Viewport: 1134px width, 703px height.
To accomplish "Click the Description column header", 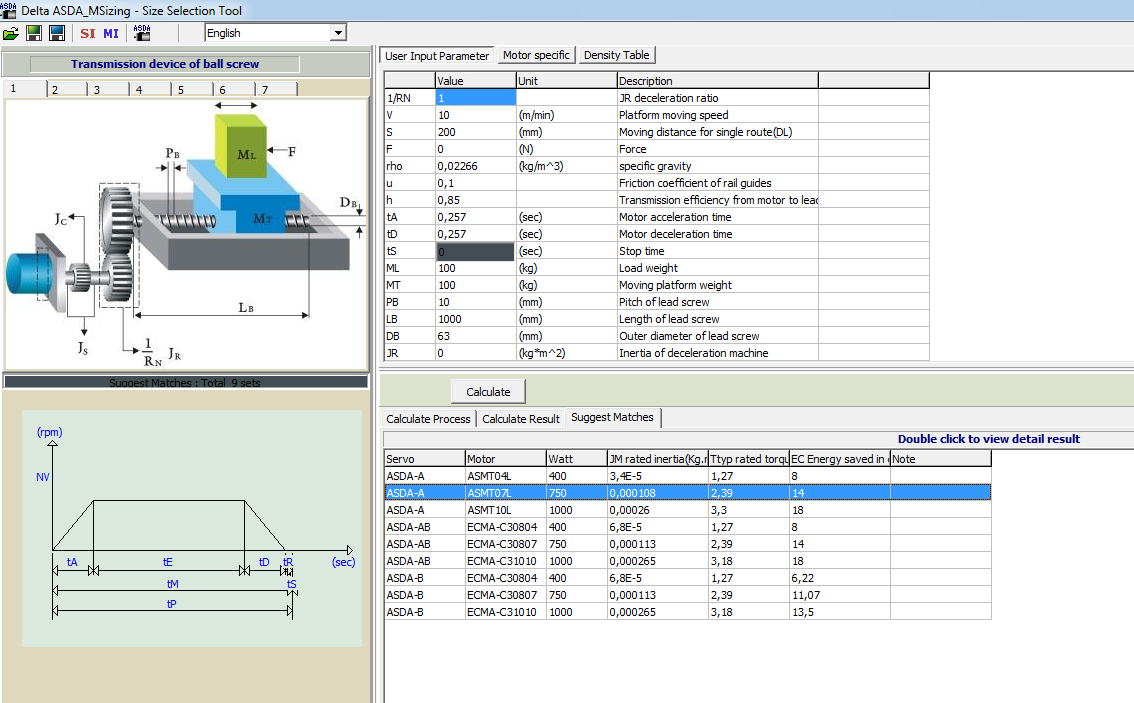I will click(717, 80).
